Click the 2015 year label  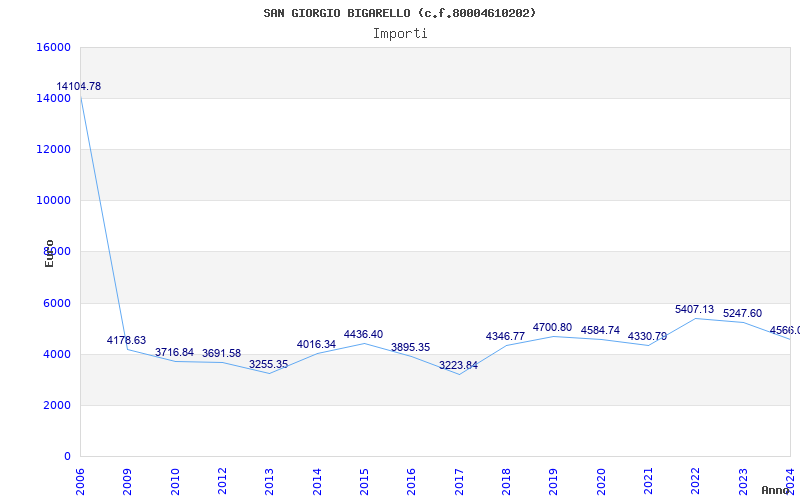click(364, 481)
